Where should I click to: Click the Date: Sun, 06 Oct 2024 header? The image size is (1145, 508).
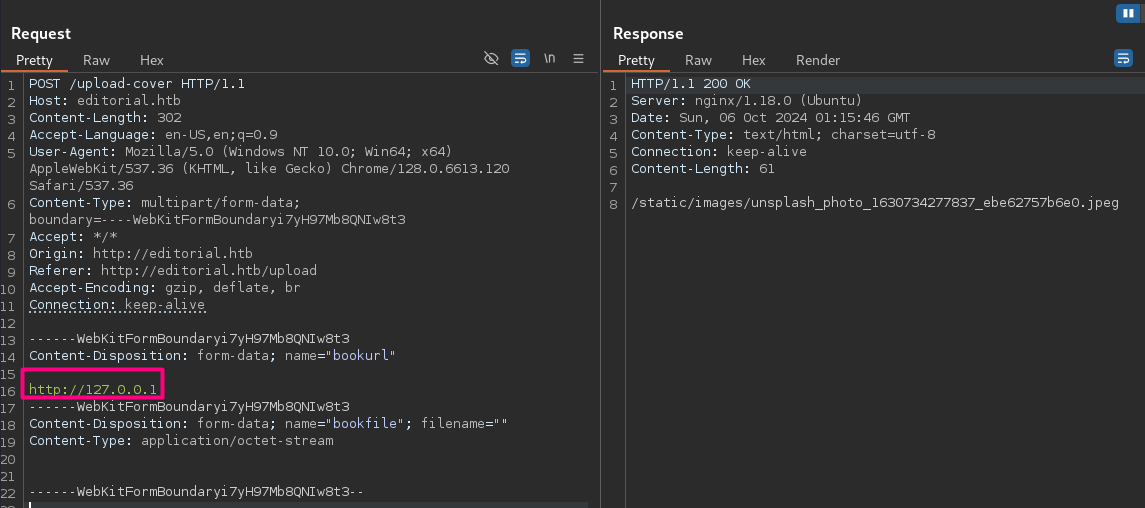[770, 118]
